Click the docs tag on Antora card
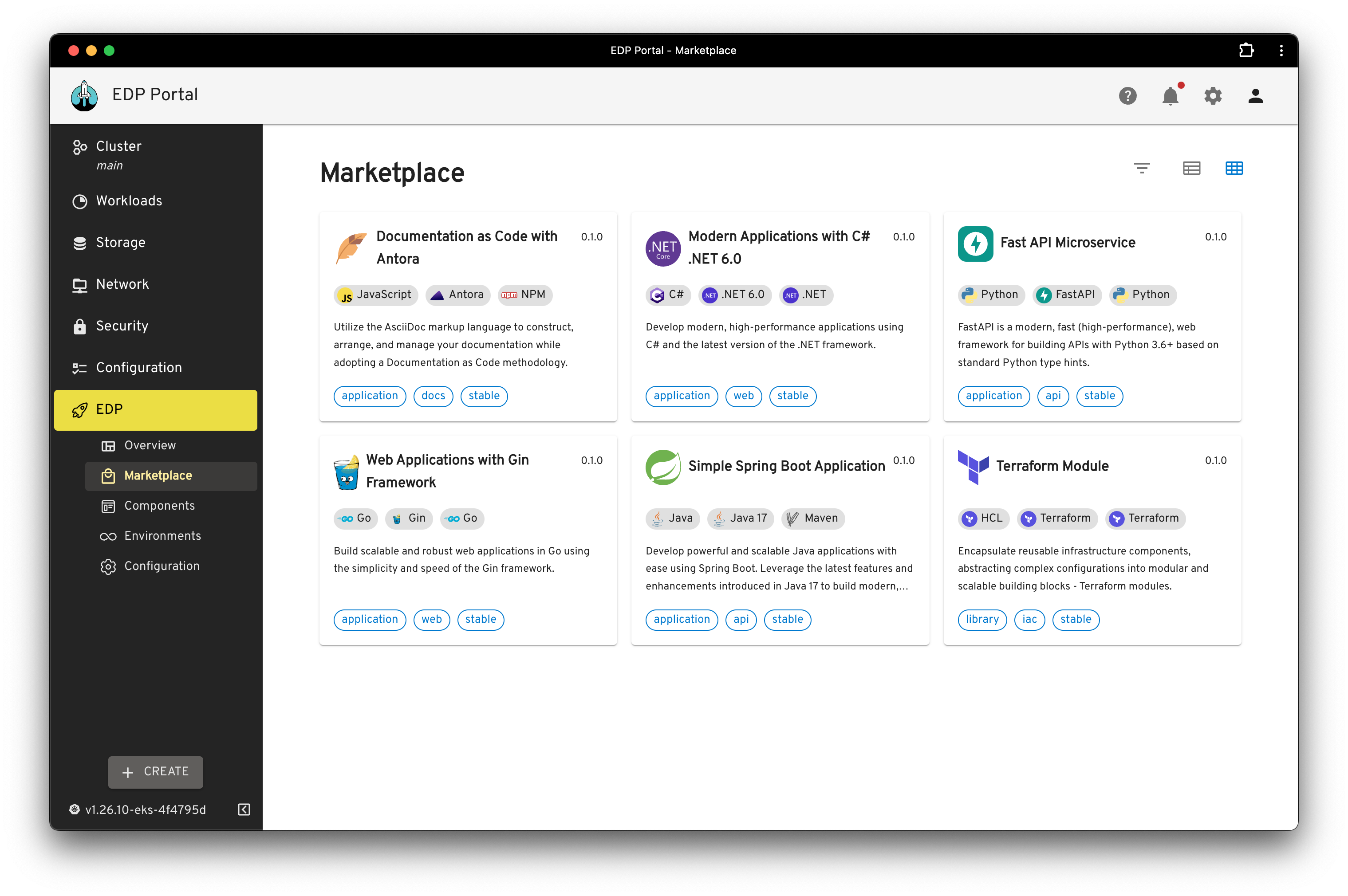Image resolution: width=1348 pixels, height=896 pixels. coord(433,396)
